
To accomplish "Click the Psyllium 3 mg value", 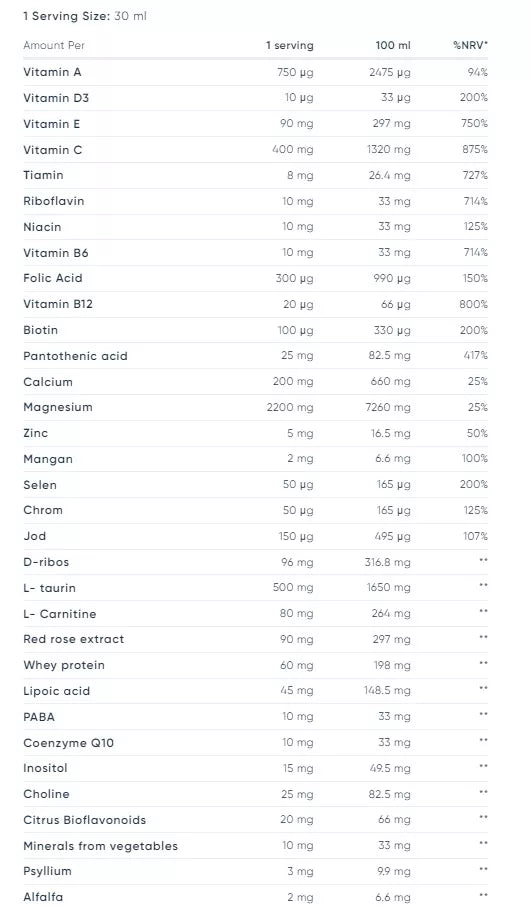I will pos(300,871).
